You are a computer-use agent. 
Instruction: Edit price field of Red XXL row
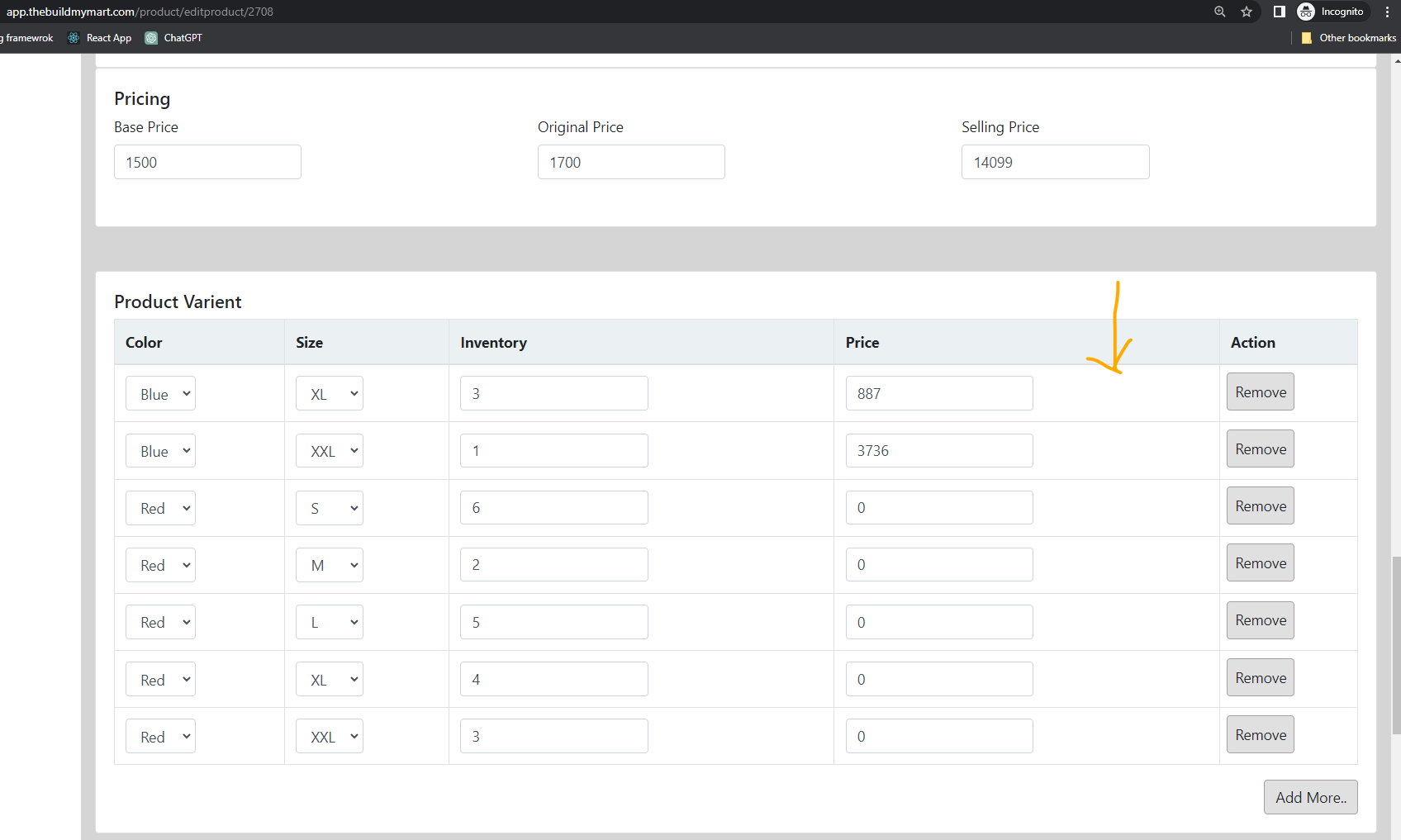939,736
